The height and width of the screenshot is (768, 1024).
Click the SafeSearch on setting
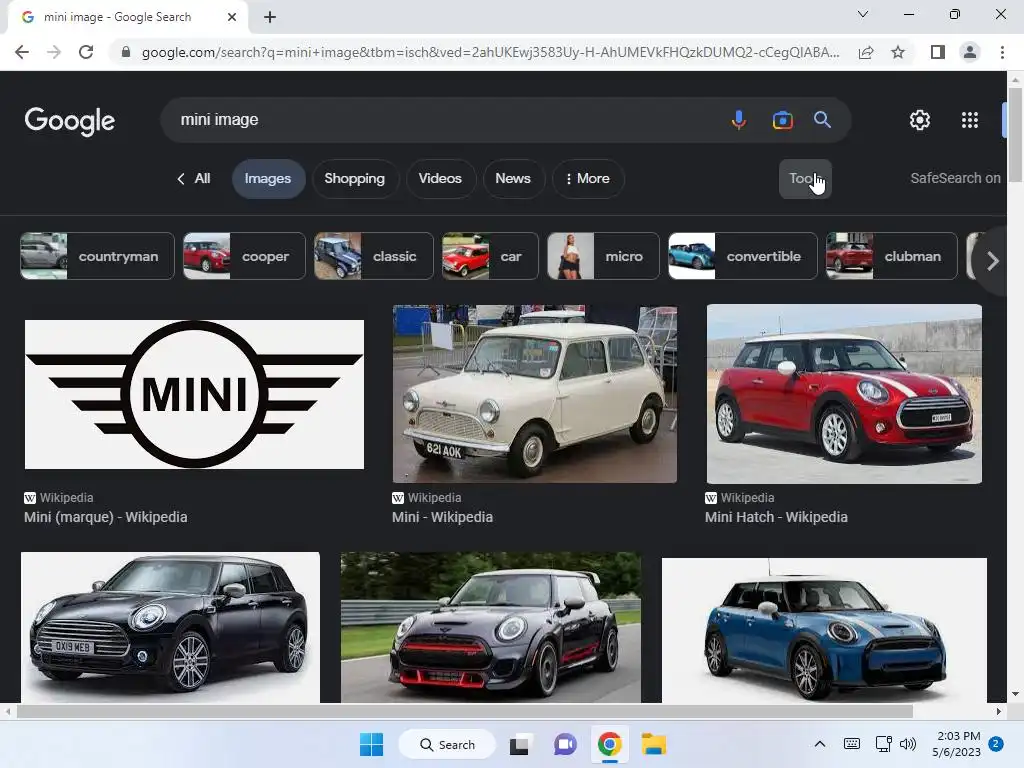point(955,178)
